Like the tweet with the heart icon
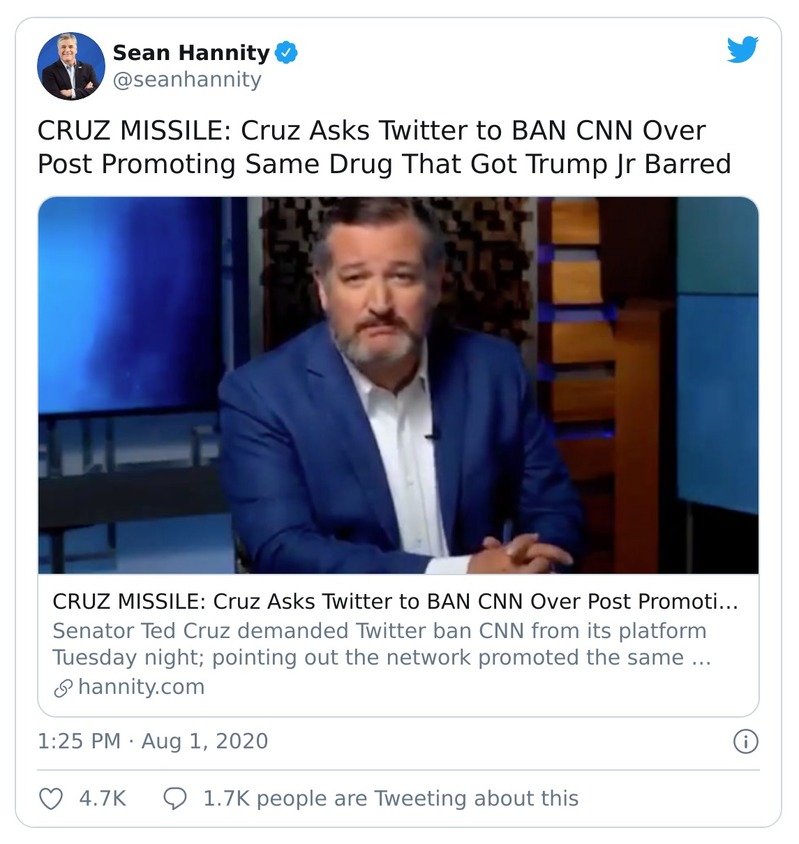Viewport: 799px width, 844px height. [49, 798]
